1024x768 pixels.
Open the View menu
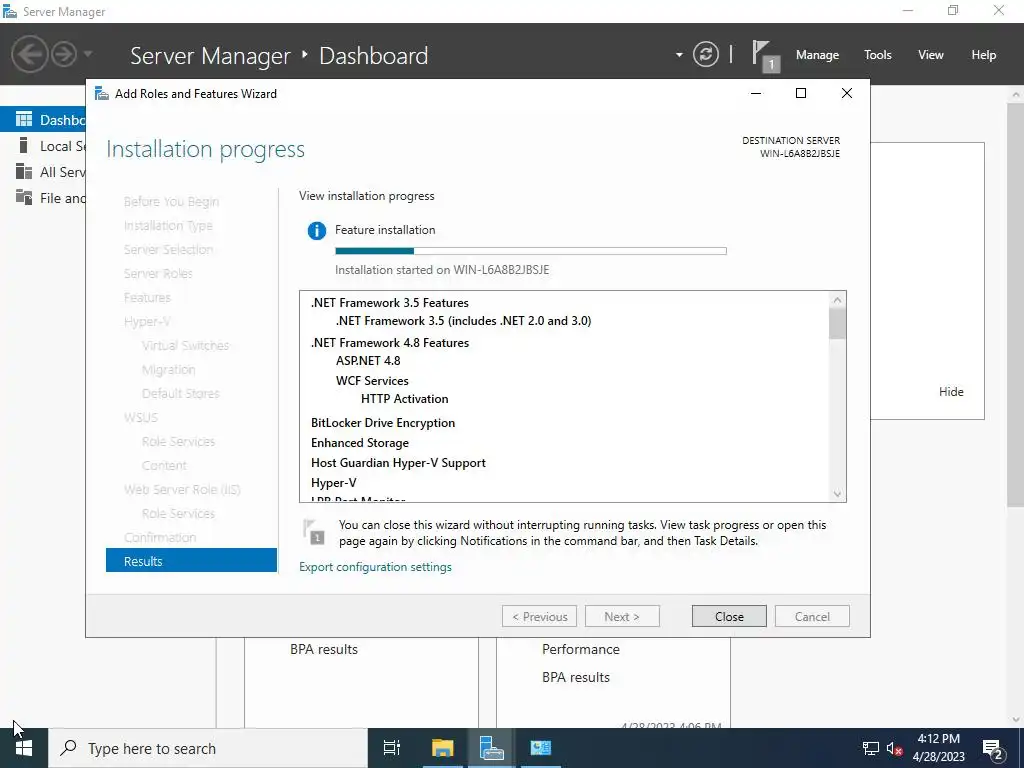[x=931, y=55]
